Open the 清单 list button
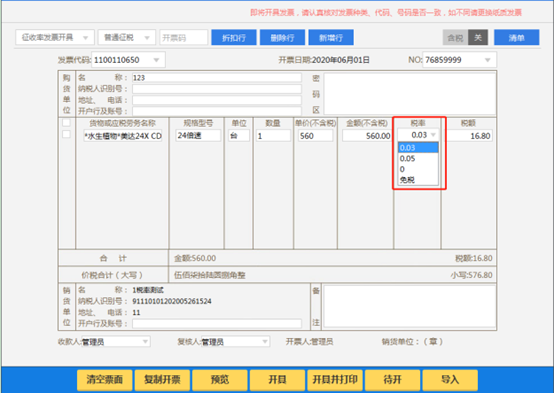Image resolution: width=554 pixels, height=393 pixels. coord(516,37)
